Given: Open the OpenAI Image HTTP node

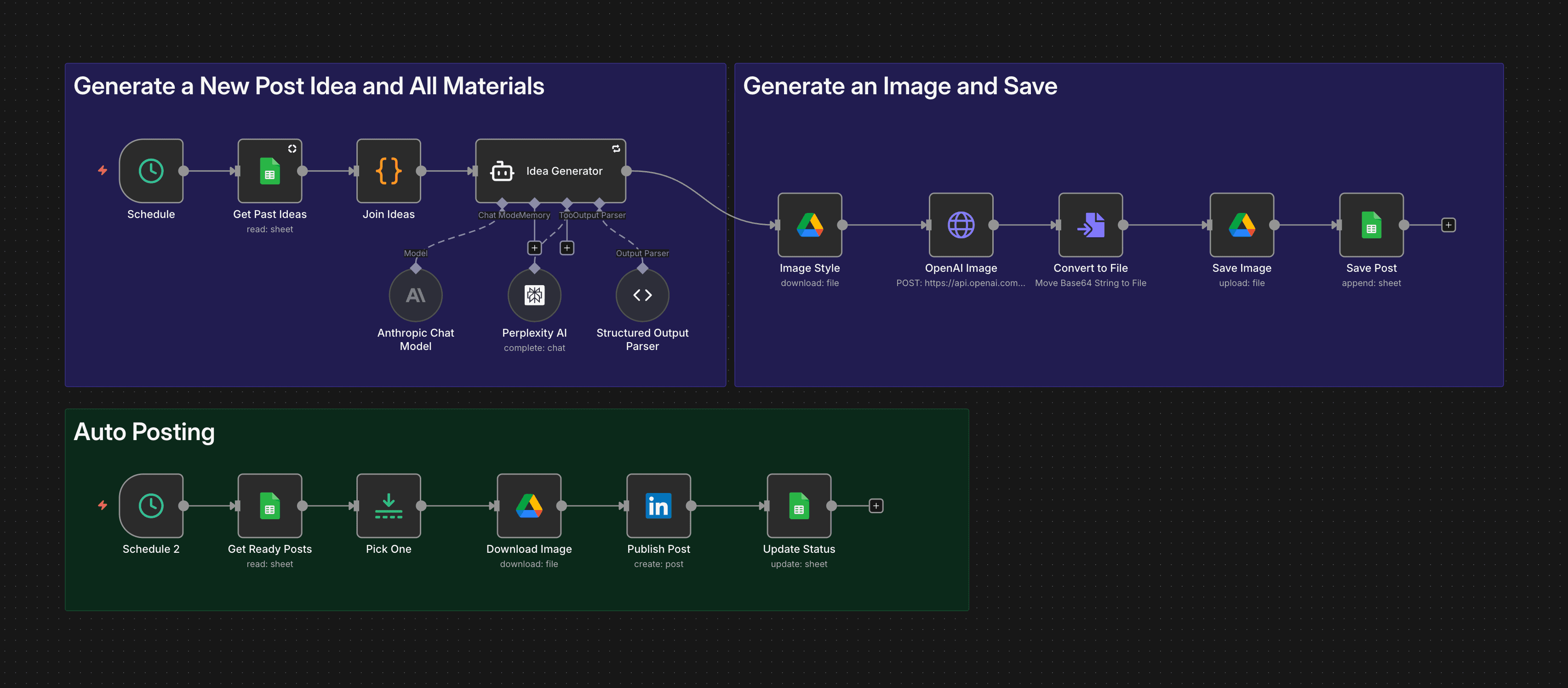Looking at the screenshot, I should click(x=961, y=225).
